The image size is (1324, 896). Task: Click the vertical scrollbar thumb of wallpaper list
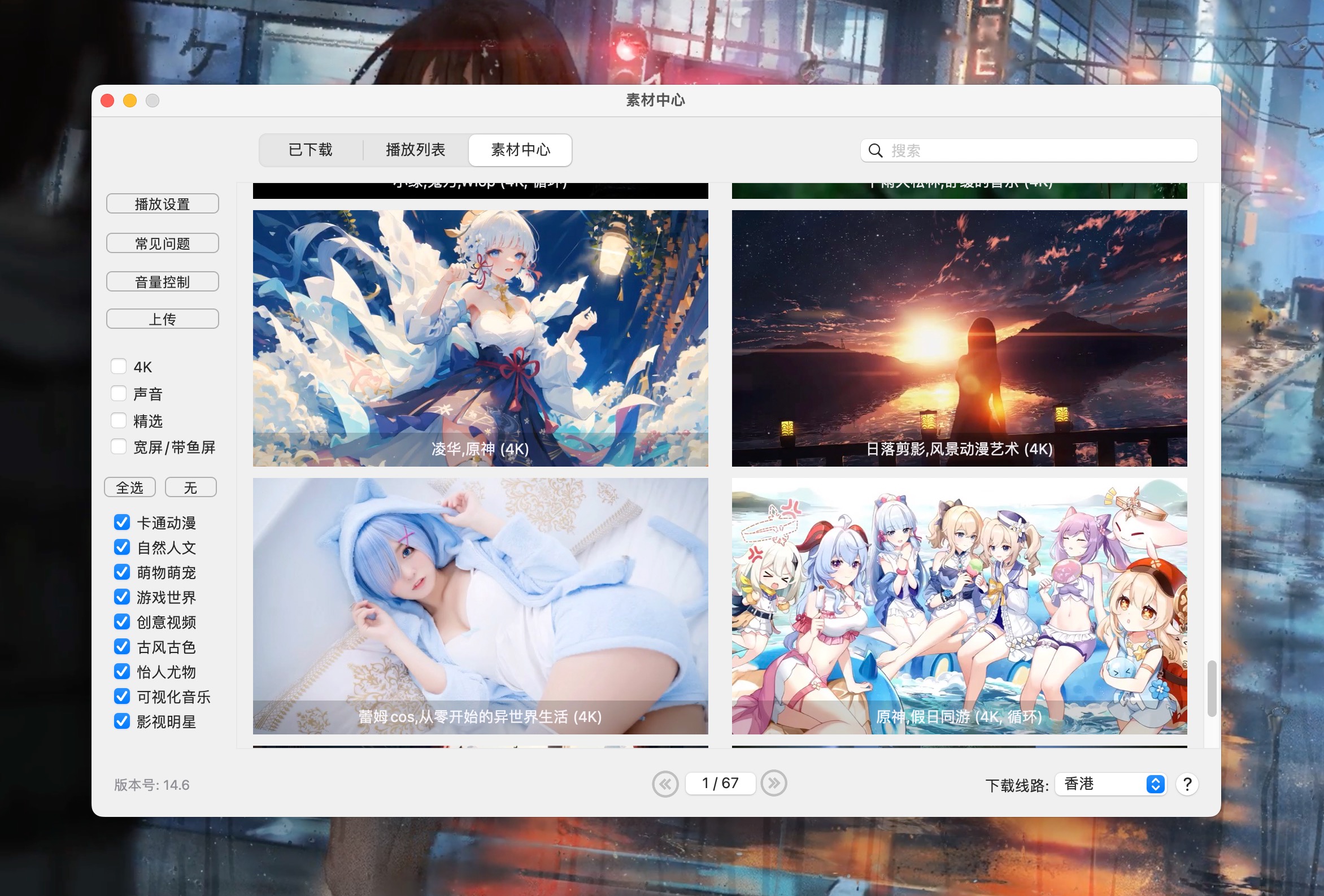1212,689
